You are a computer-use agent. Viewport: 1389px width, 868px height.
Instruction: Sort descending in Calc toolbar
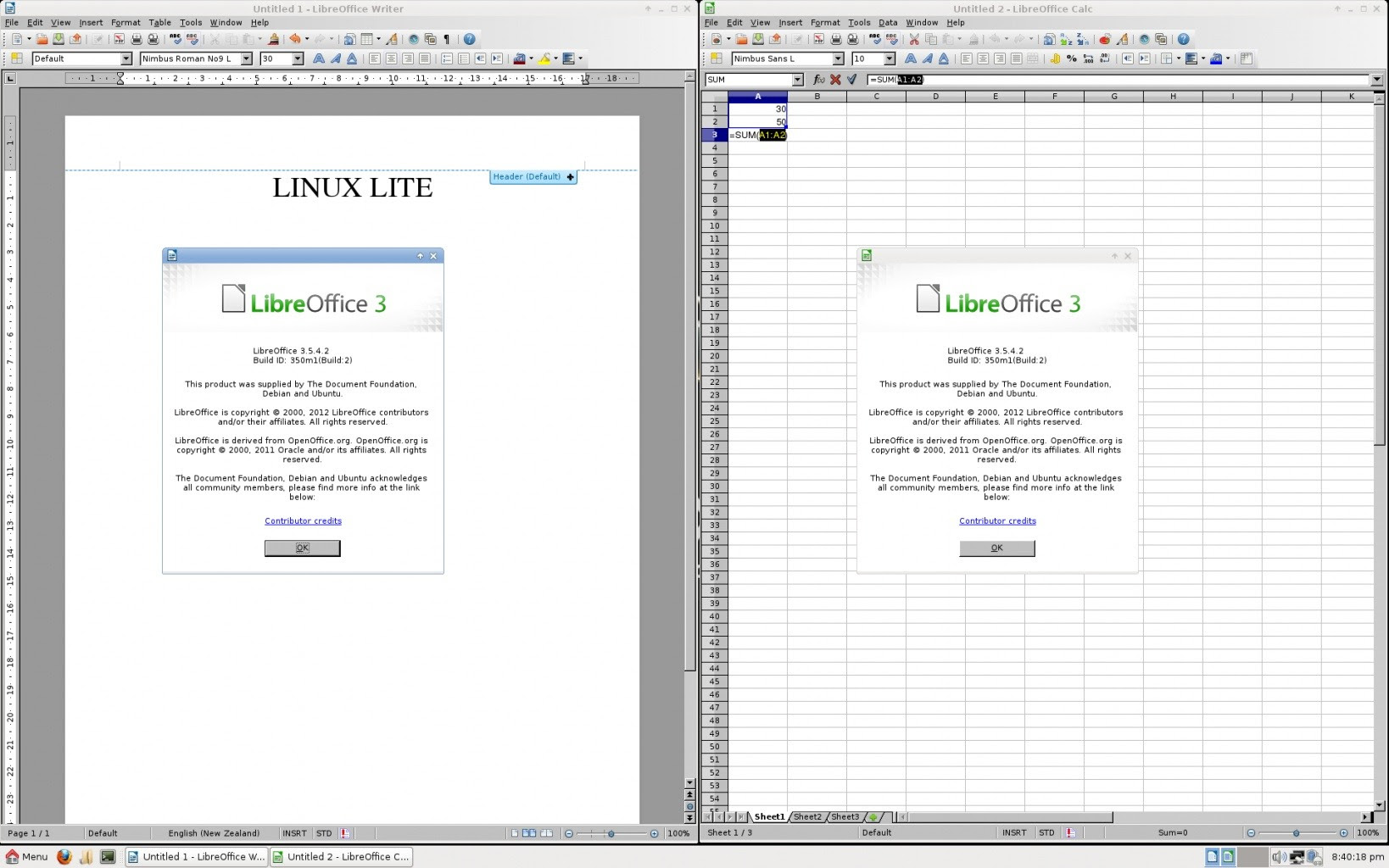1082,39
